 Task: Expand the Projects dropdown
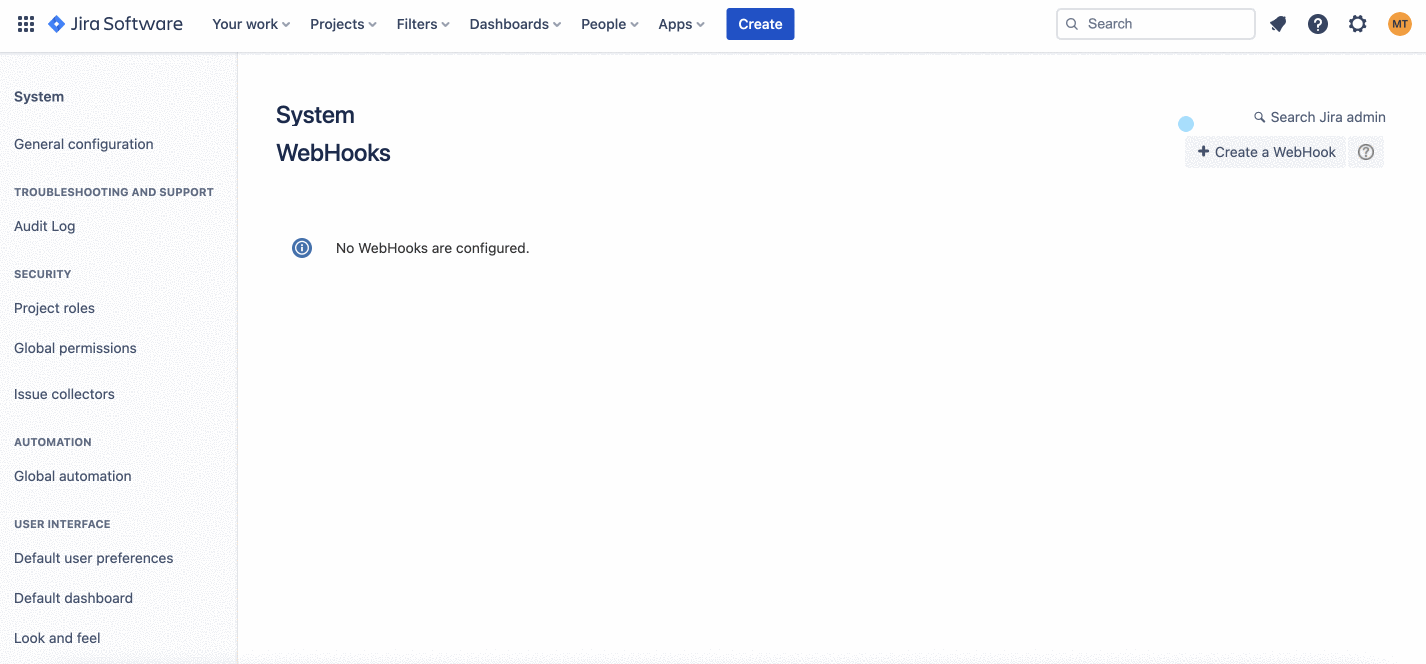pos(343,24)
